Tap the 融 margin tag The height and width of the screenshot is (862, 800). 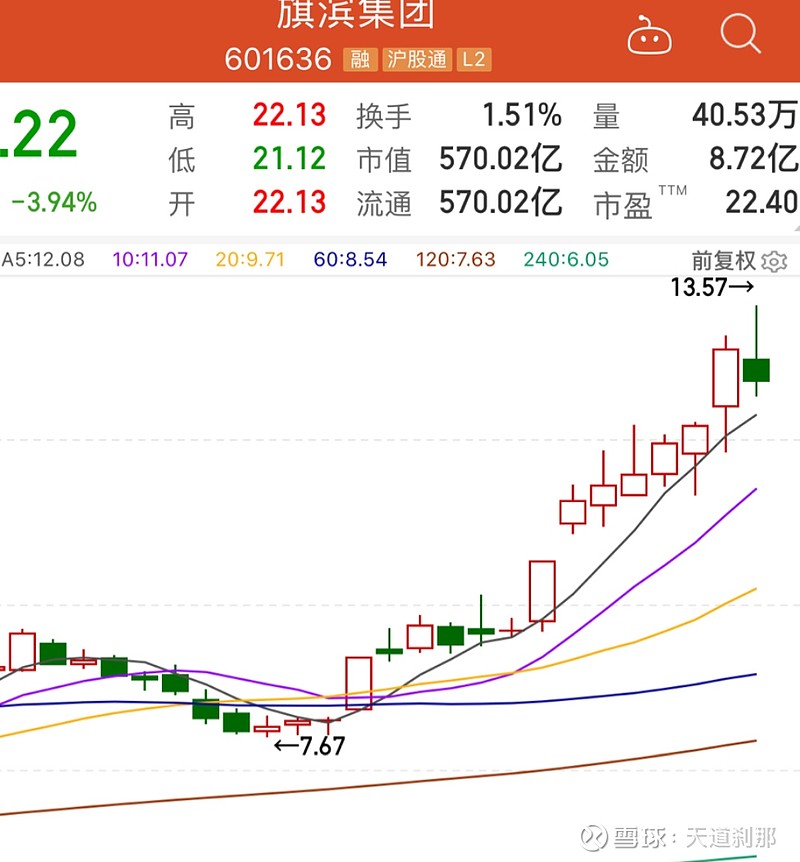click(360, 59)
